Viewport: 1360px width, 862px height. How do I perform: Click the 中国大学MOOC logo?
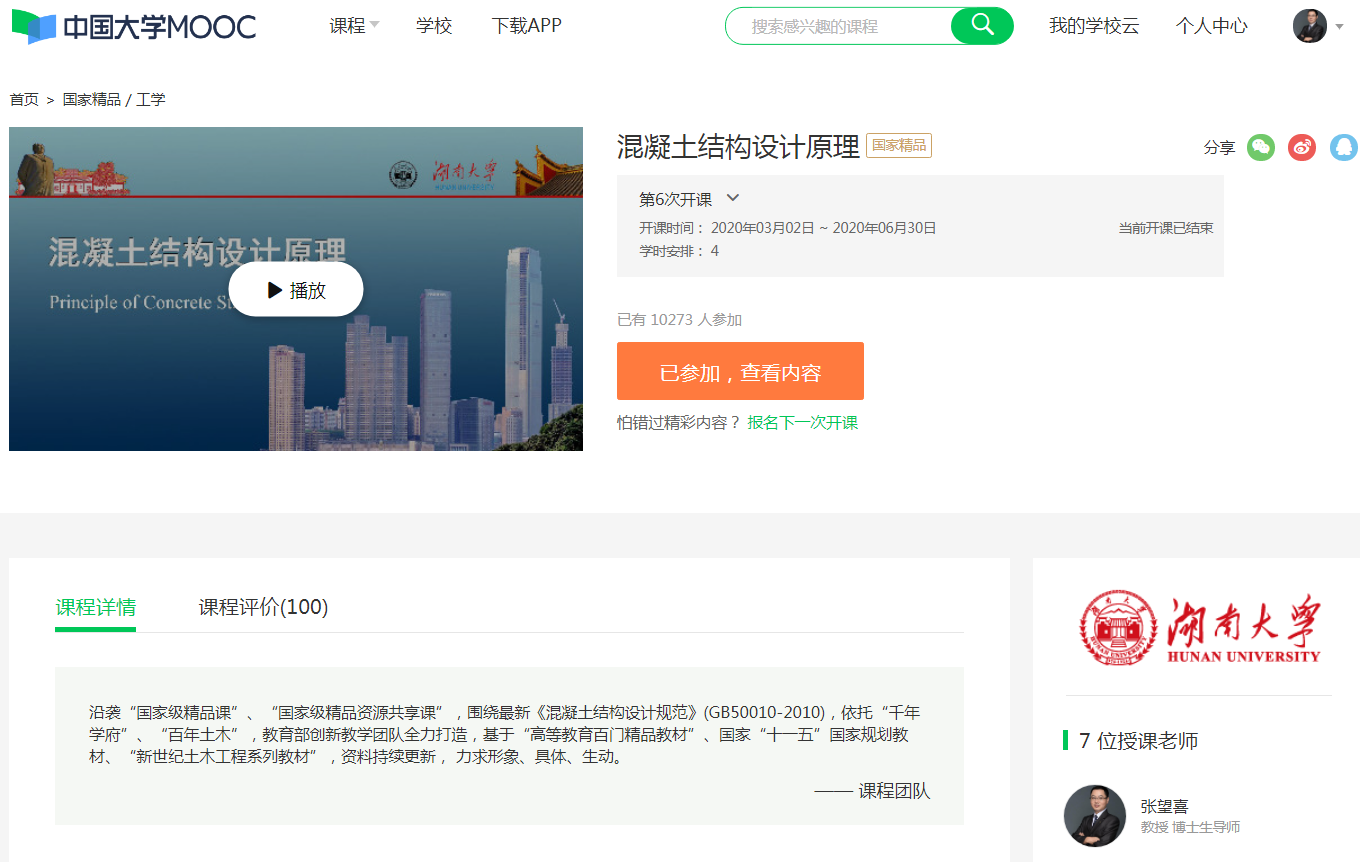point(134,27)
